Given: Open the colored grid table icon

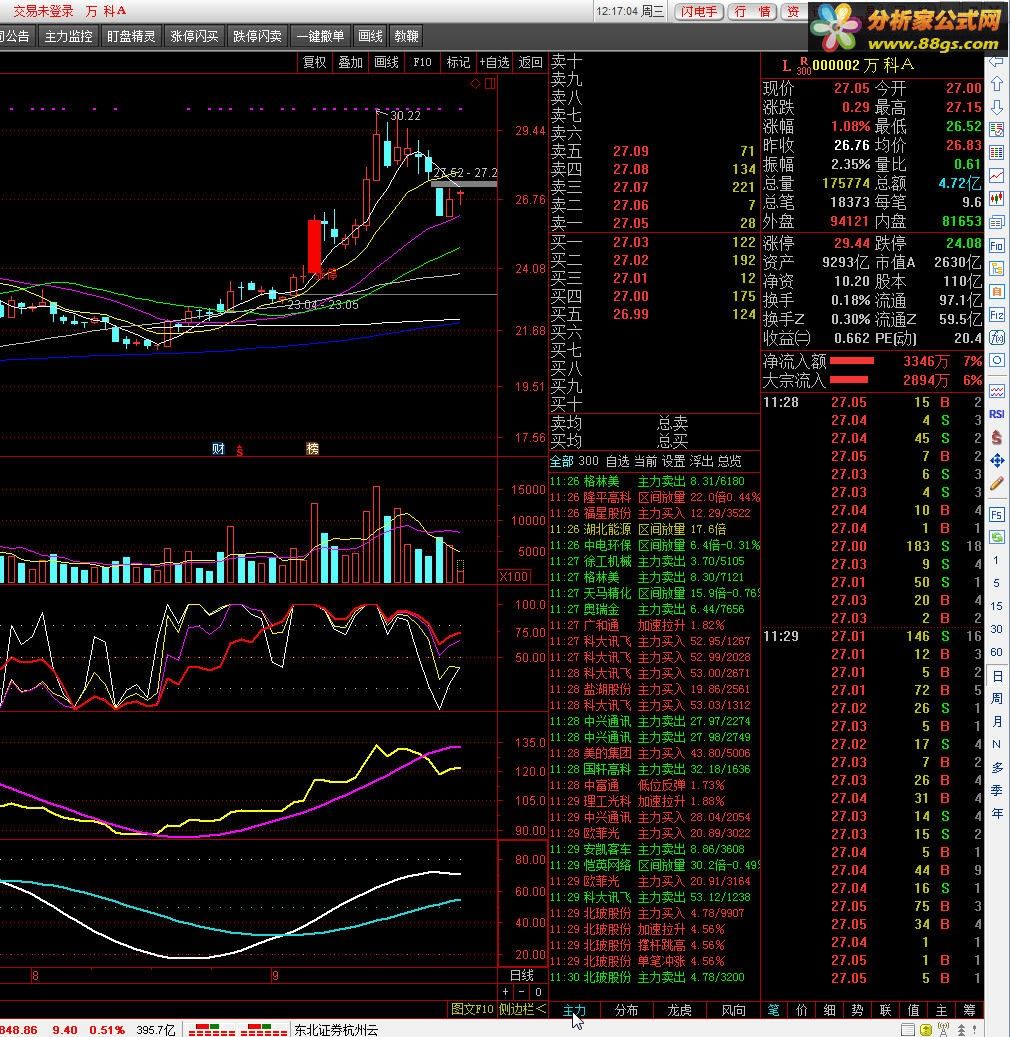Looking at the screenshot, I should click(x=996, y=153).
